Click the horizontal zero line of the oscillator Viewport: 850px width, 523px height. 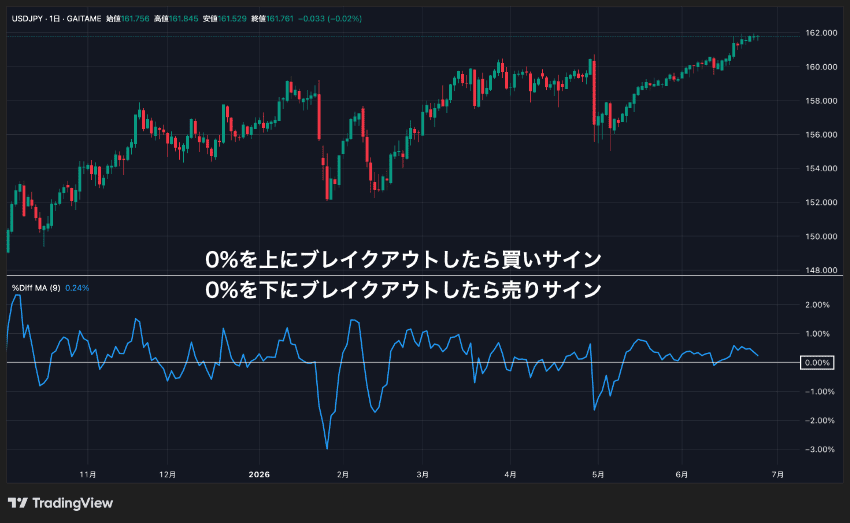click(403, 362)
